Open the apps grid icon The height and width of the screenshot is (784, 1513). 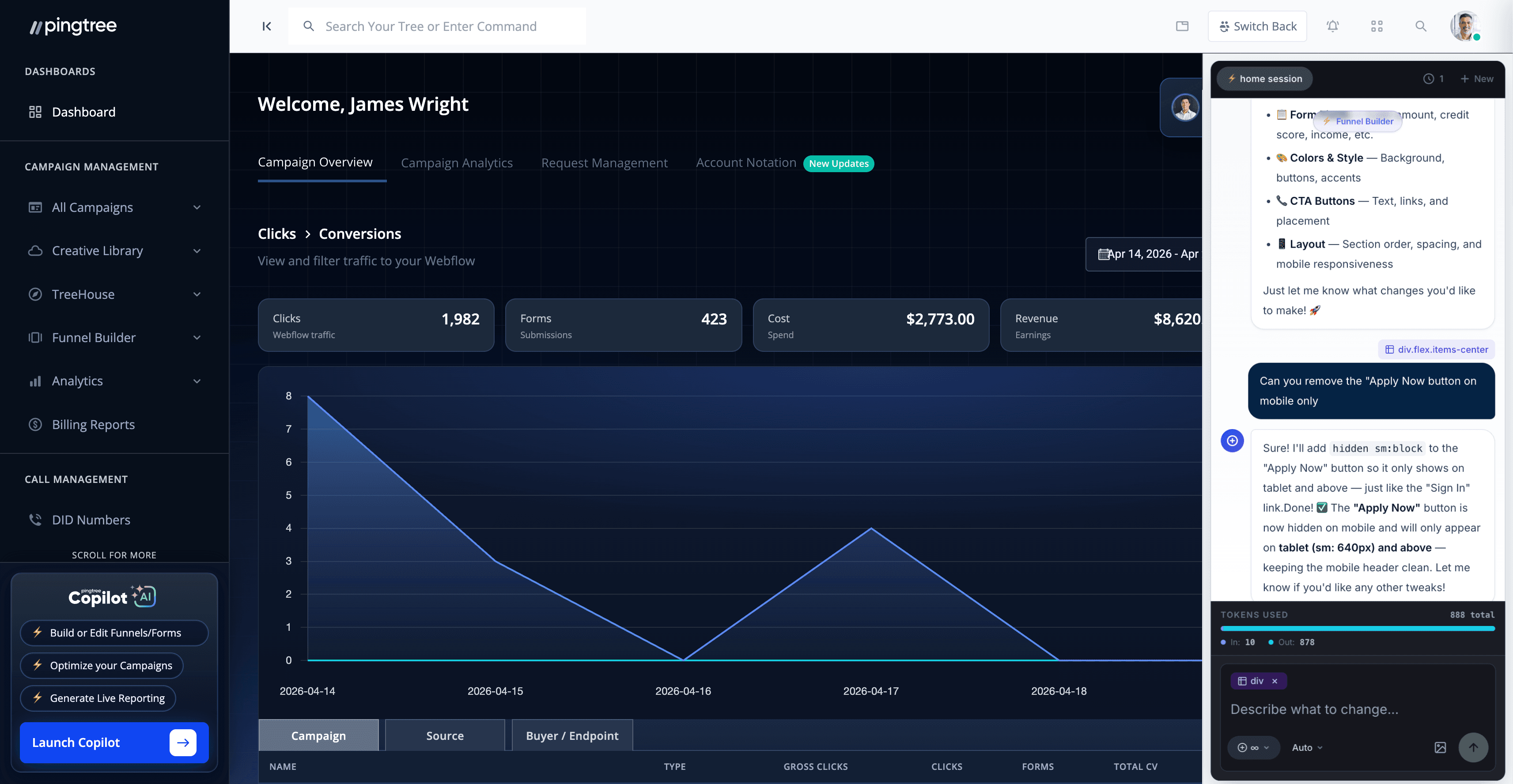point(1377,26)
